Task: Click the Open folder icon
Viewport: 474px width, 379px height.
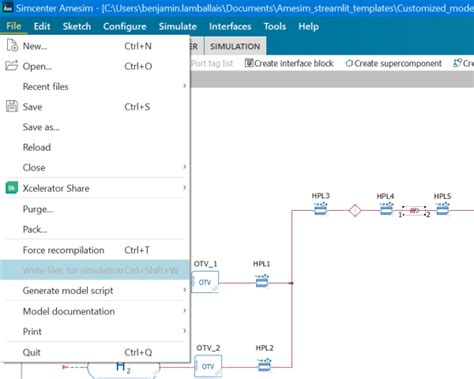Action: click(x=12, y=66)
